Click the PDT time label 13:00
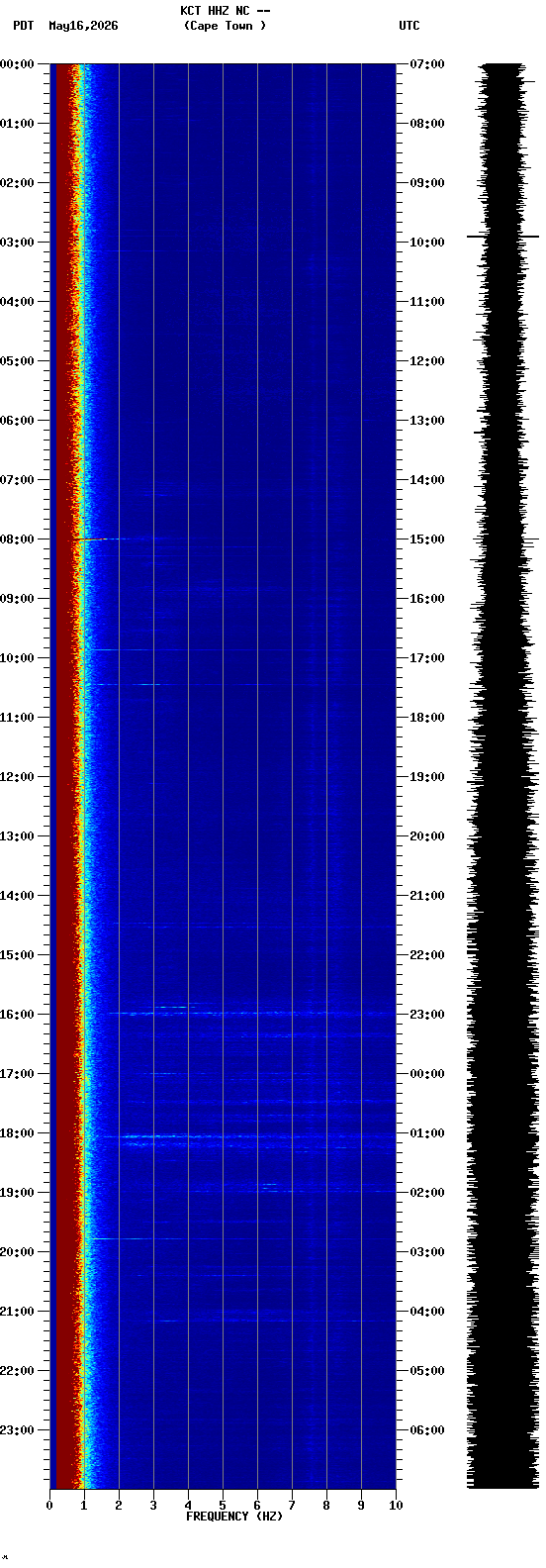 coord(18,836)
